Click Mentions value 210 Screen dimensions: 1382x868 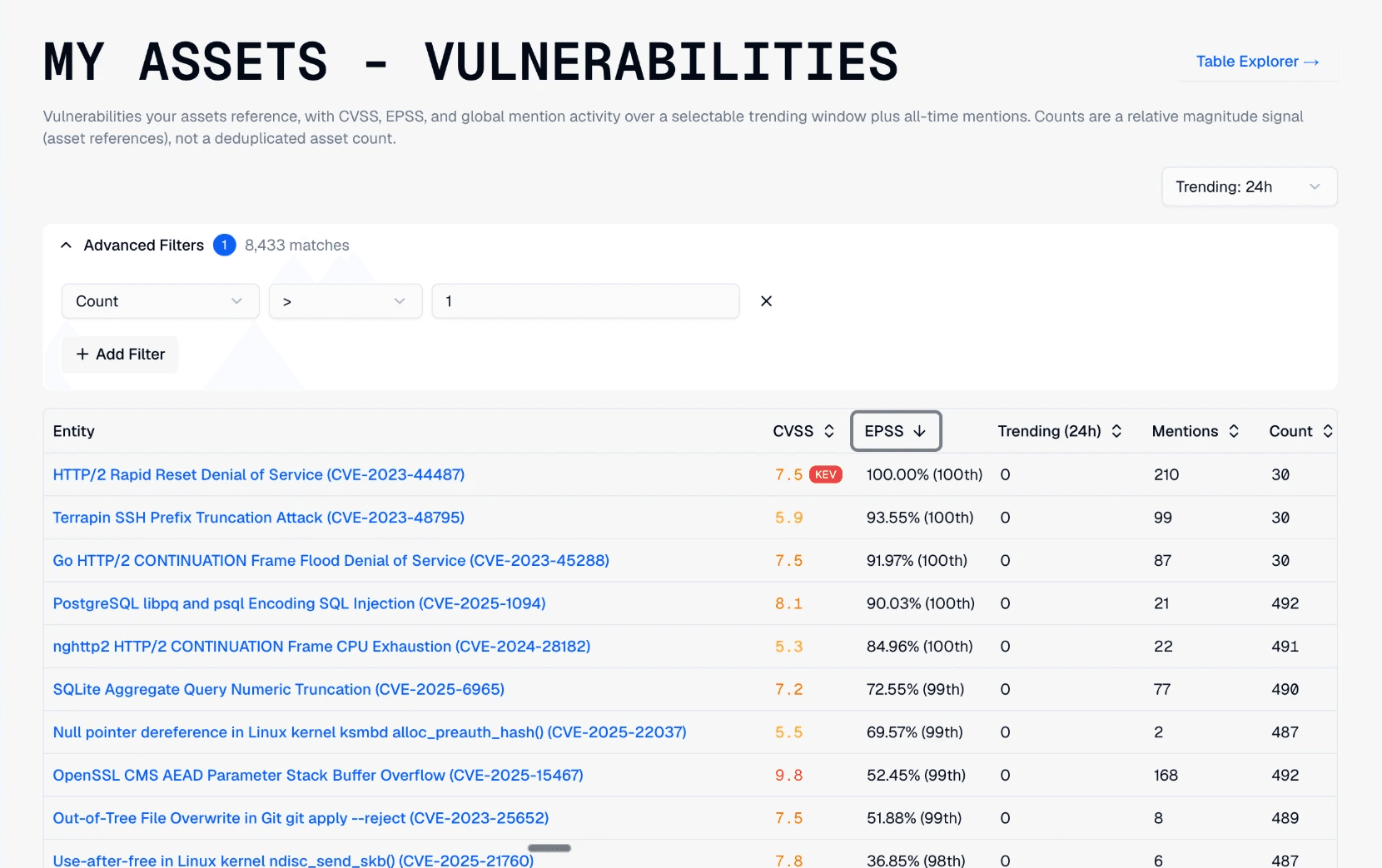(x=1166, y=474)
